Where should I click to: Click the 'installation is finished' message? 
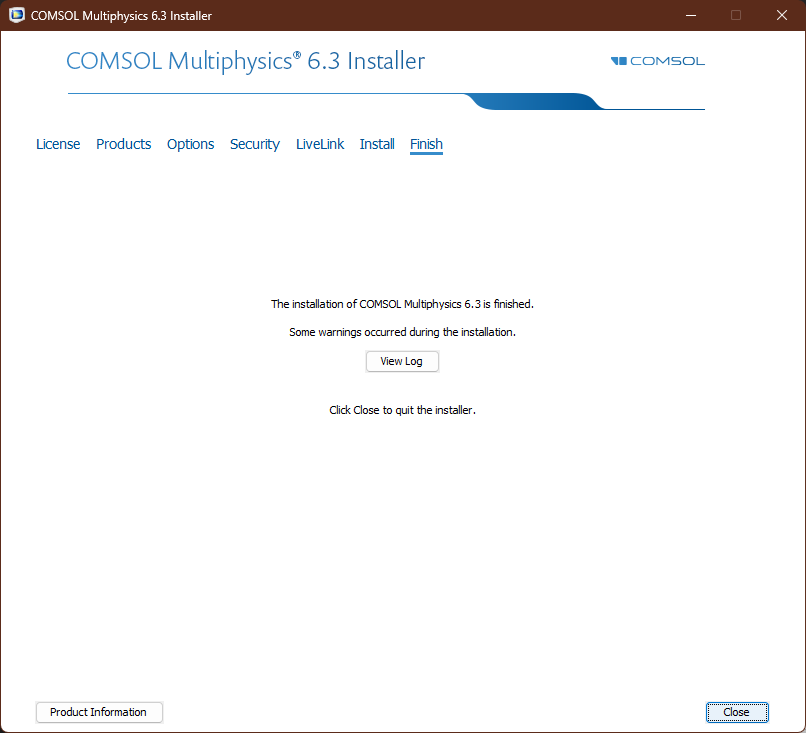pyautogui.click(x=402, y=304)
